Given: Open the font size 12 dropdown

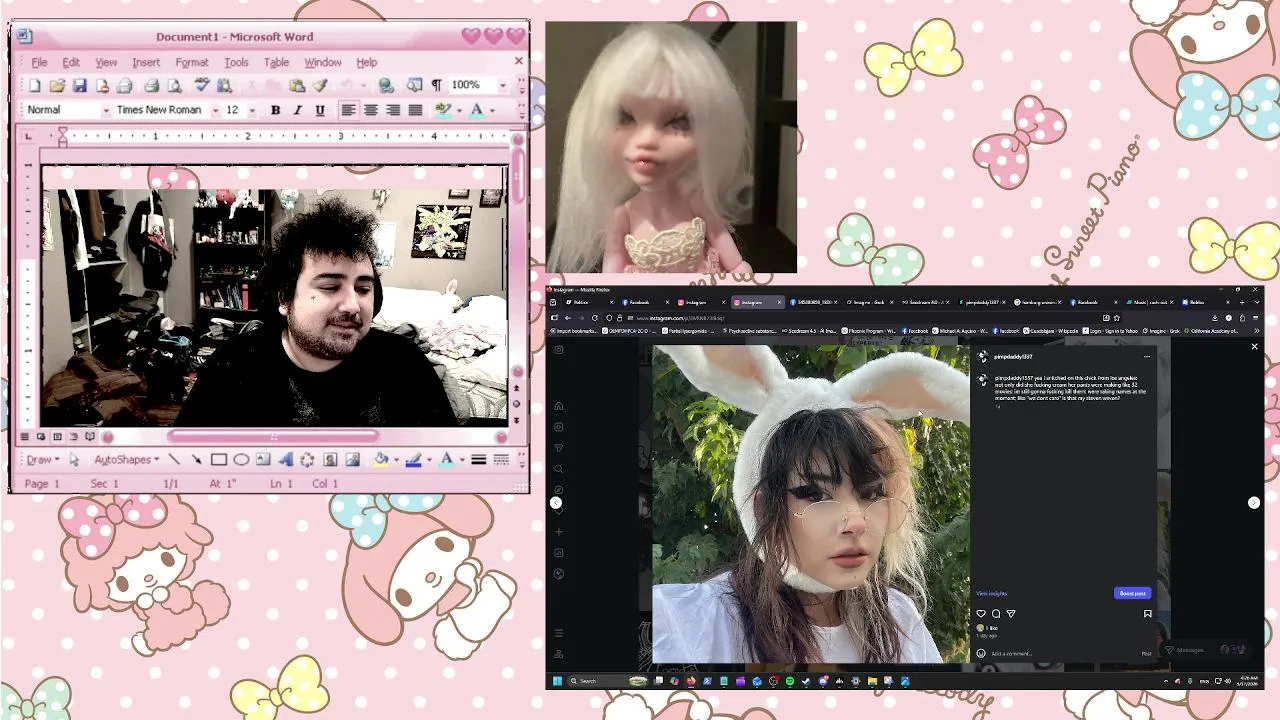Looking at the screenshot, I should tap(252, 110).
